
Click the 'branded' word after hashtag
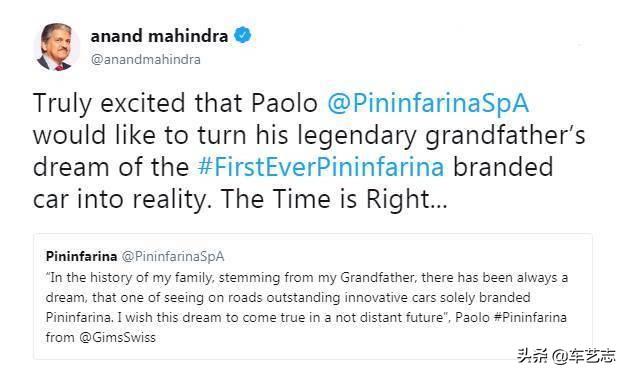pyautogui.click(x=503, y=167)
